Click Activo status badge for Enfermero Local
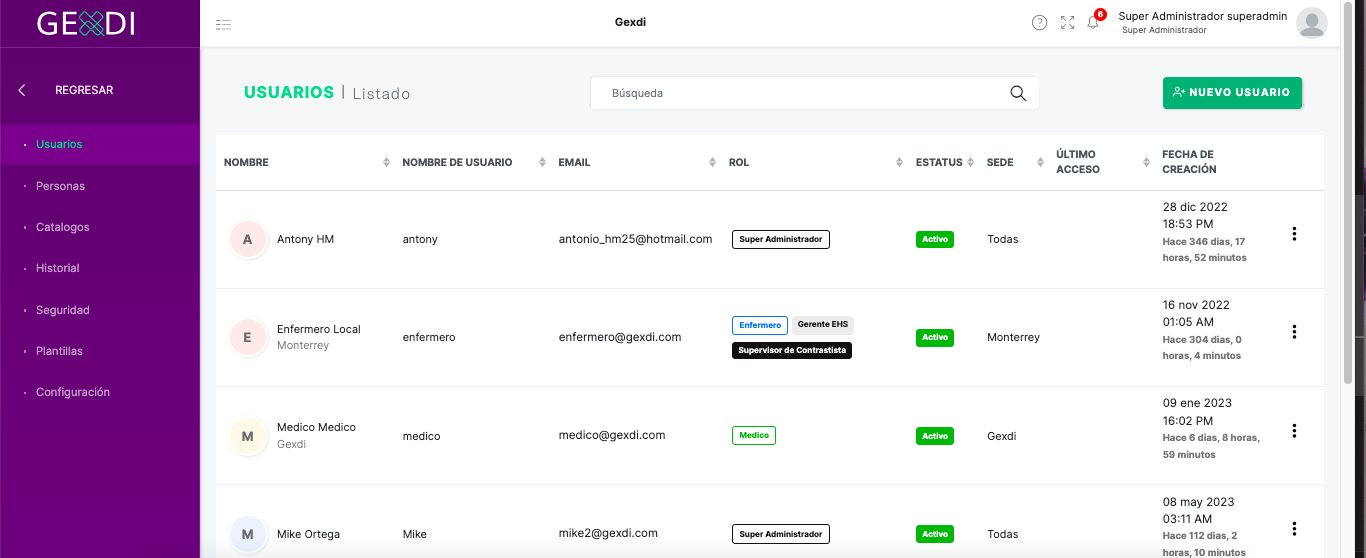This screenshot has width=1366, height=558. click(x=935, y=337)
